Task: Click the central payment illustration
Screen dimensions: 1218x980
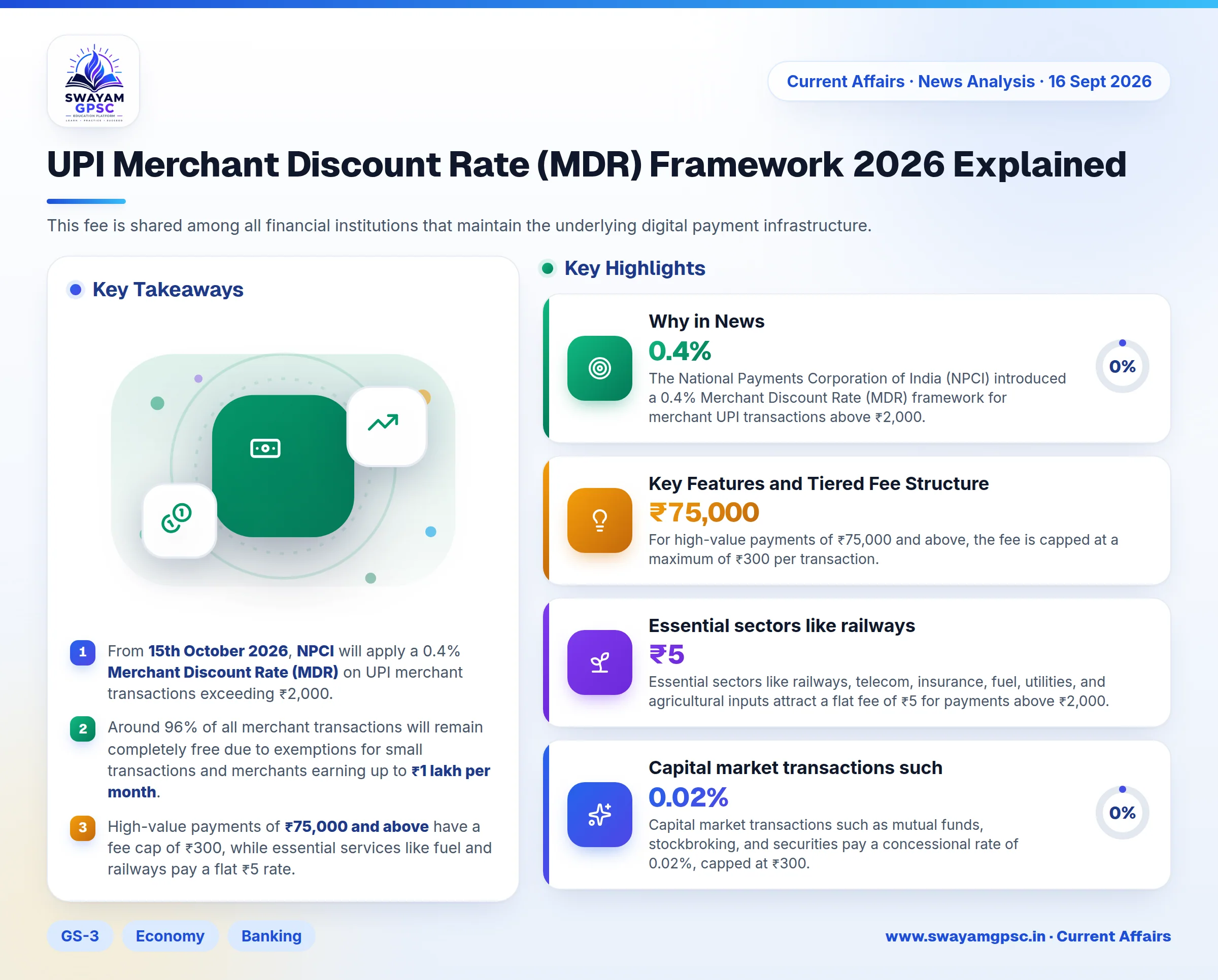Action: pos(283,470)
